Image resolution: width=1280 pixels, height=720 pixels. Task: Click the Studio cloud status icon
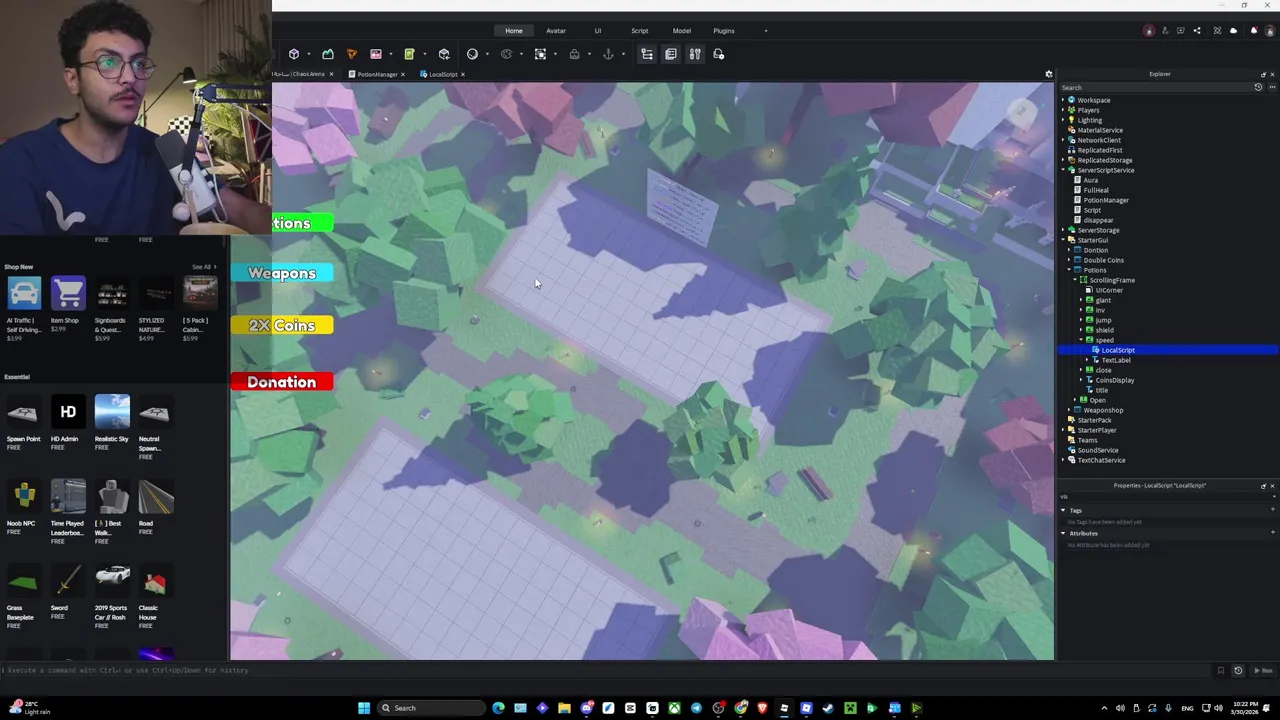(x=1233, y=31)
